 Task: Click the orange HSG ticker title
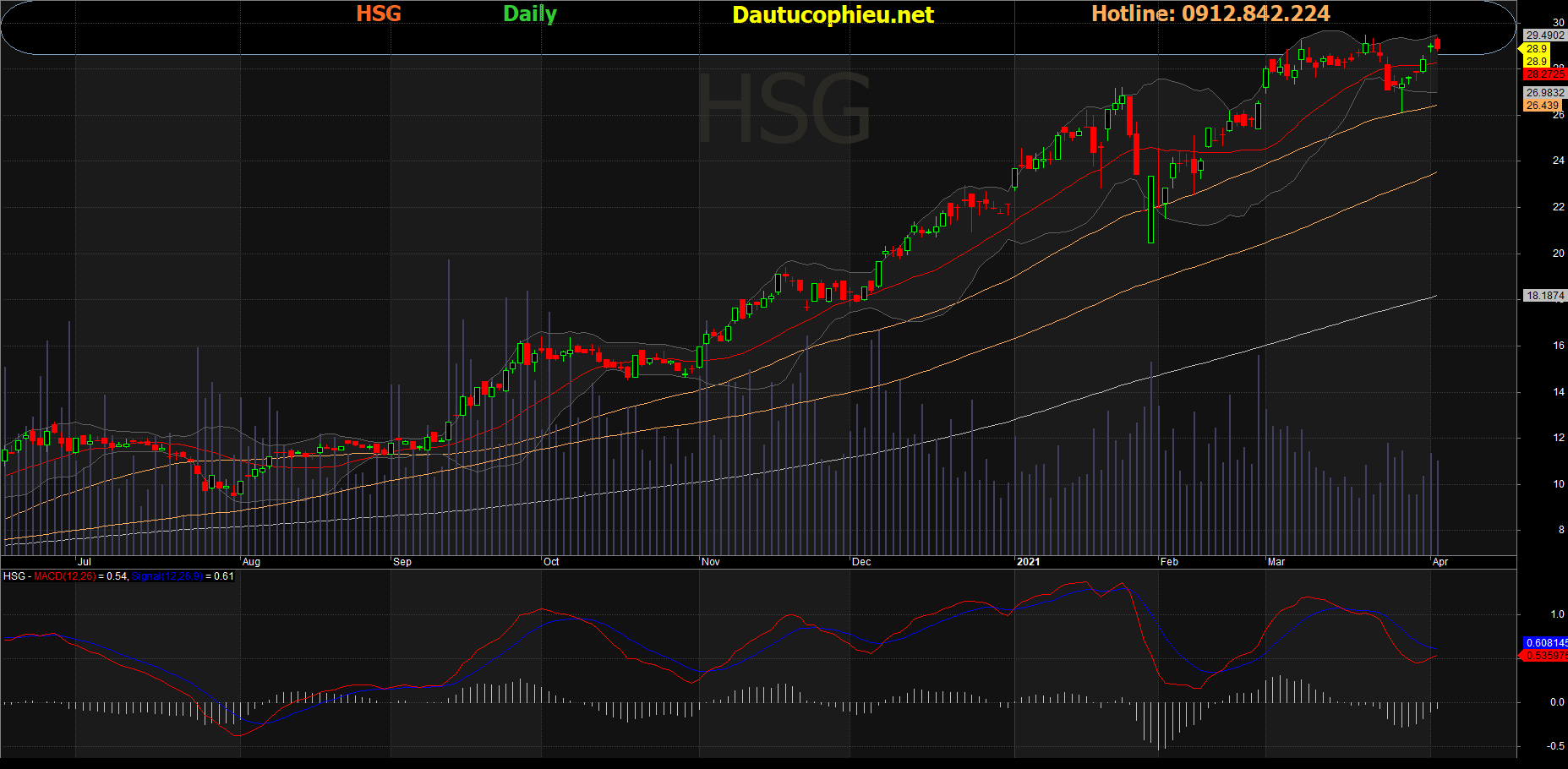click(379, 14)
